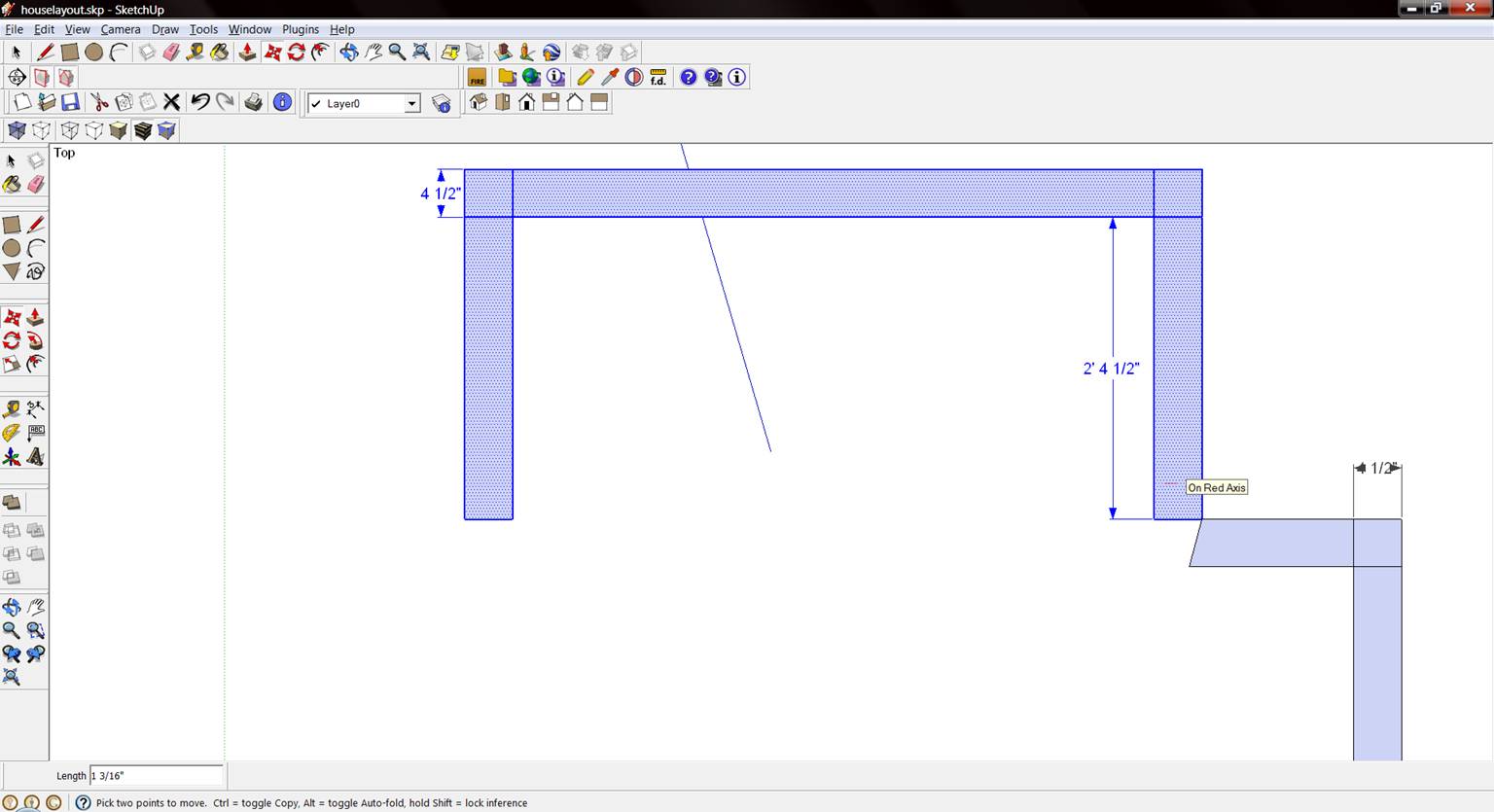Activate the Orbit tool in top toolbar
Screen dimensions: 1494x812
point(348,53)
